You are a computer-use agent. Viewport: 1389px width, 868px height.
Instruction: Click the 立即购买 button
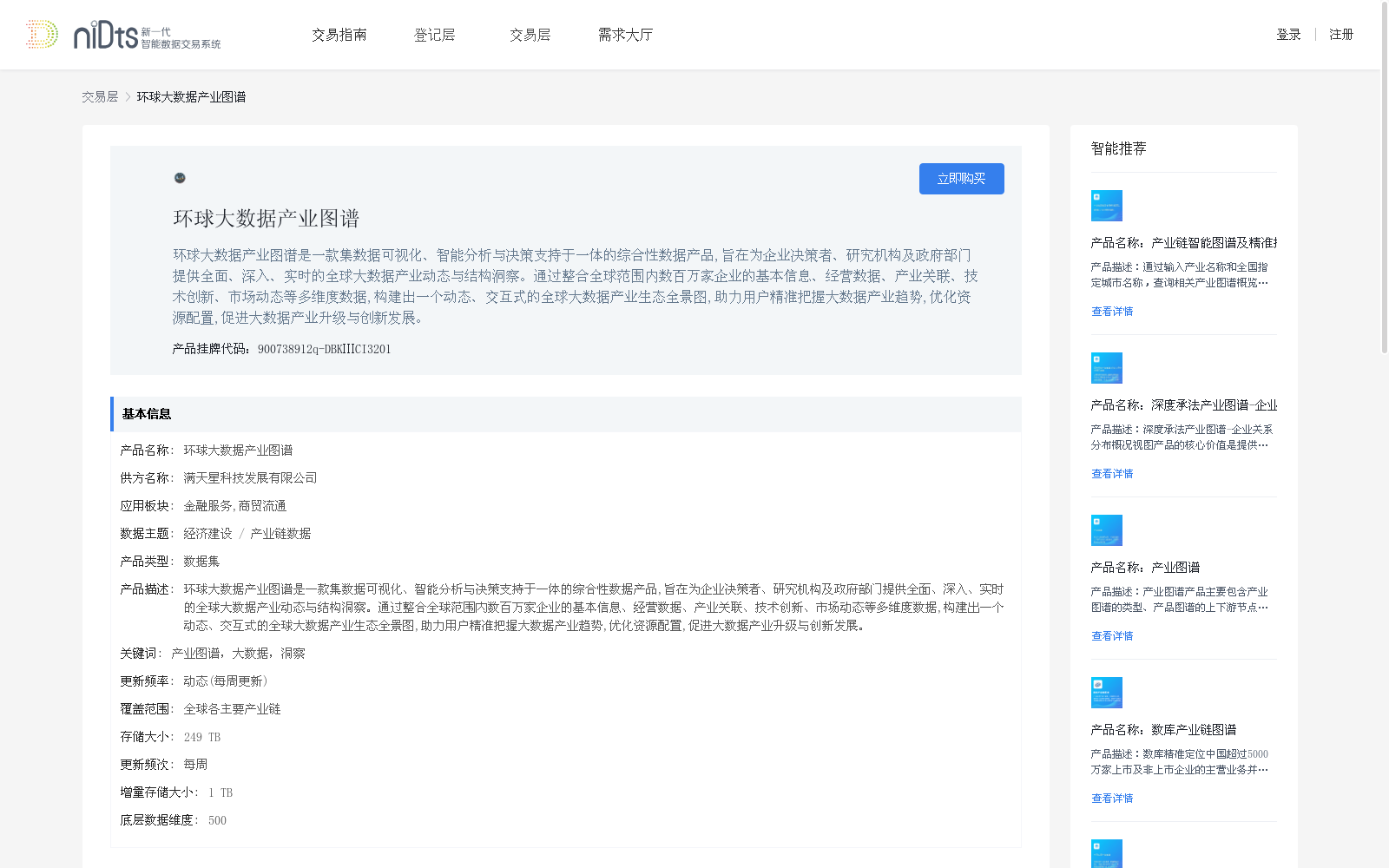pyautogui.click(x=962, y=179)
